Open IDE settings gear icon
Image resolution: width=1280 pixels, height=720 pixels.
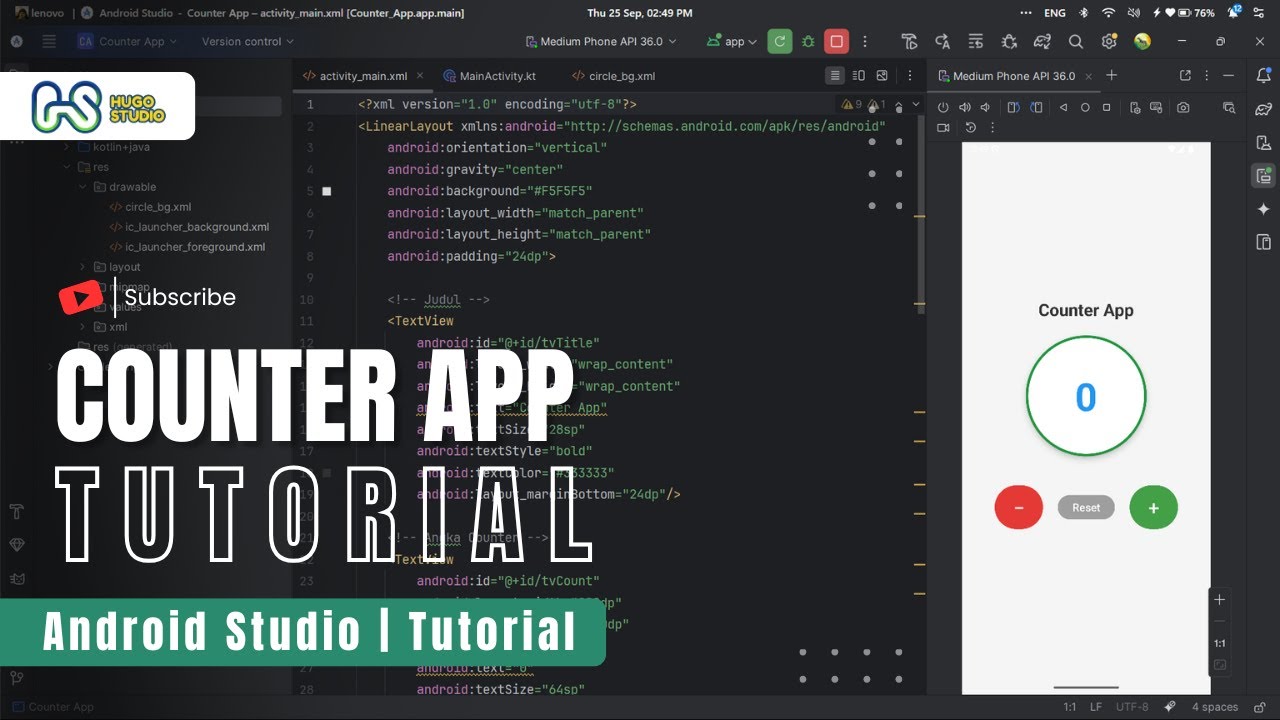[x=1109, y=41]
